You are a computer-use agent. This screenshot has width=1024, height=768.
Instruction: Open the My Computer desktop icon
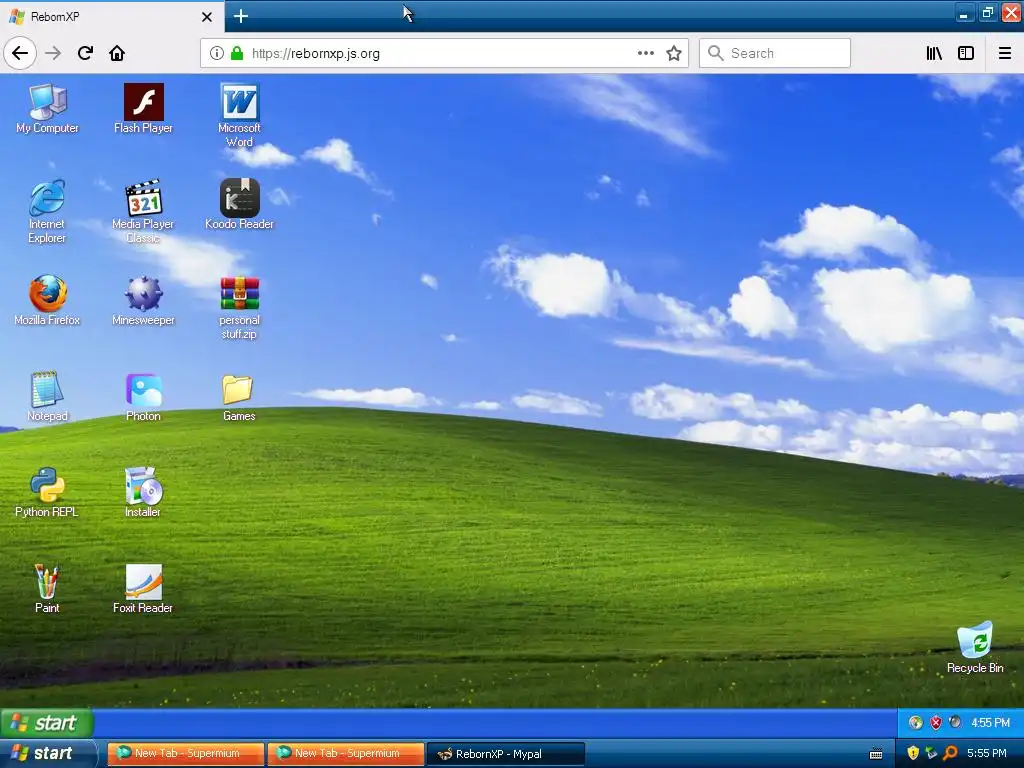point(48,108)
